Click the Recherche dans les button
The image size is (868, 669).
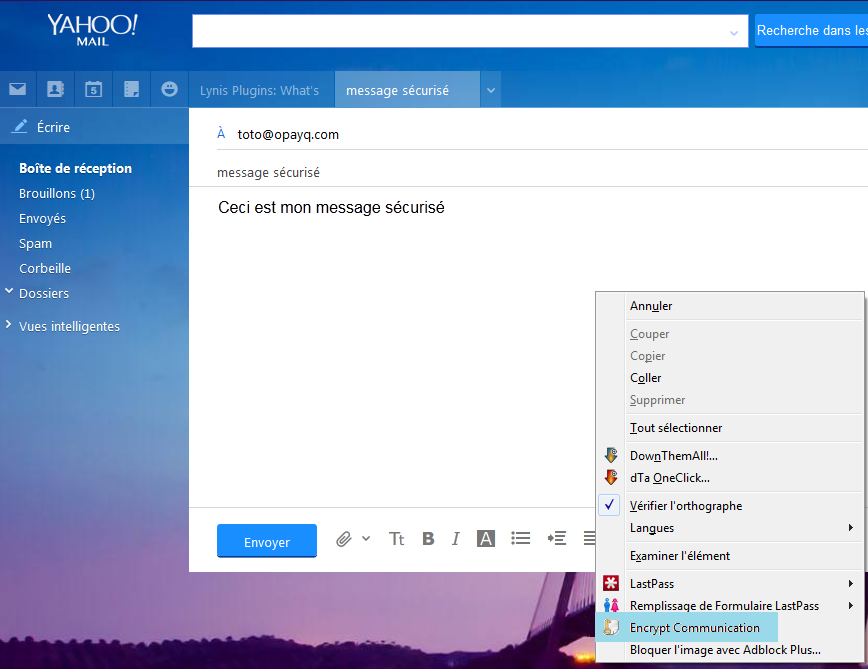[x=811, y=31]
